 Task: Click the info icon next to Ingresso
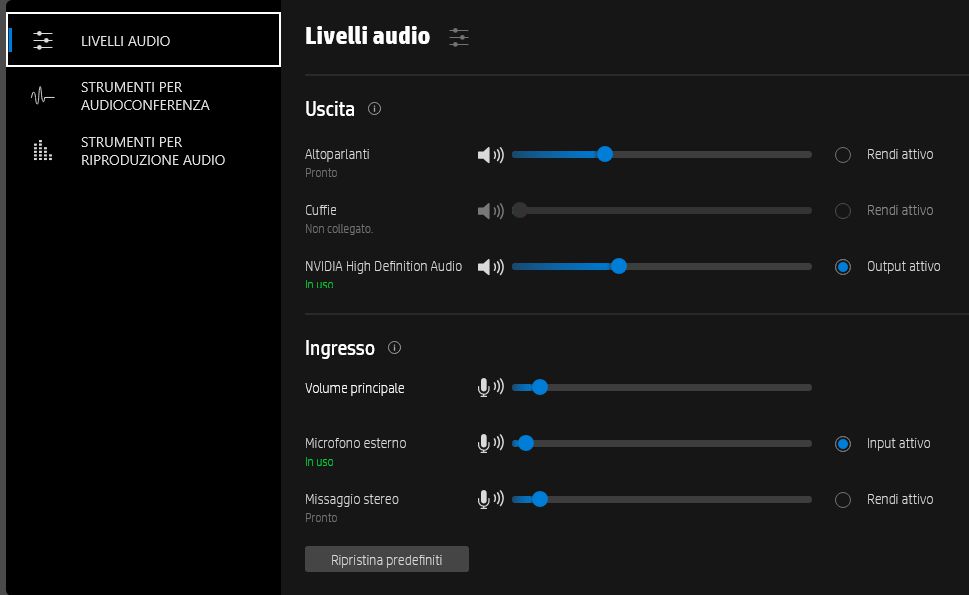pos(394,348)
